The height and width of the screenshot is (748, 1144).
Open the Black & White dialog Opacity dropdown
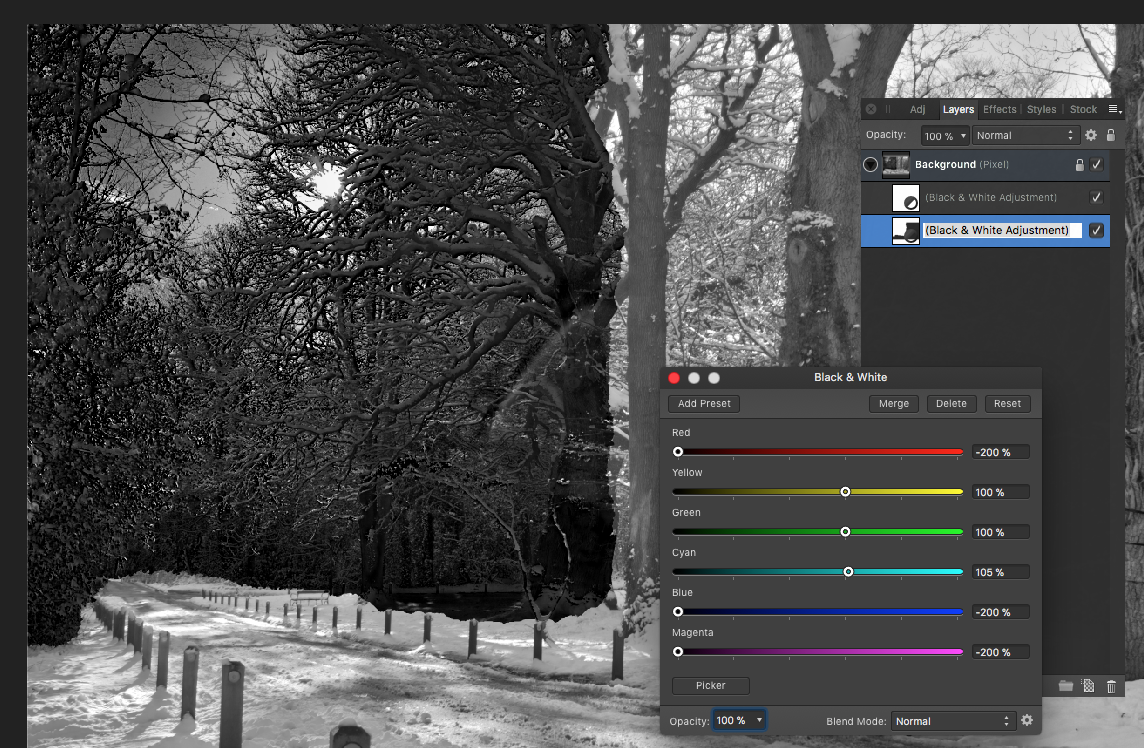point(739,720)
